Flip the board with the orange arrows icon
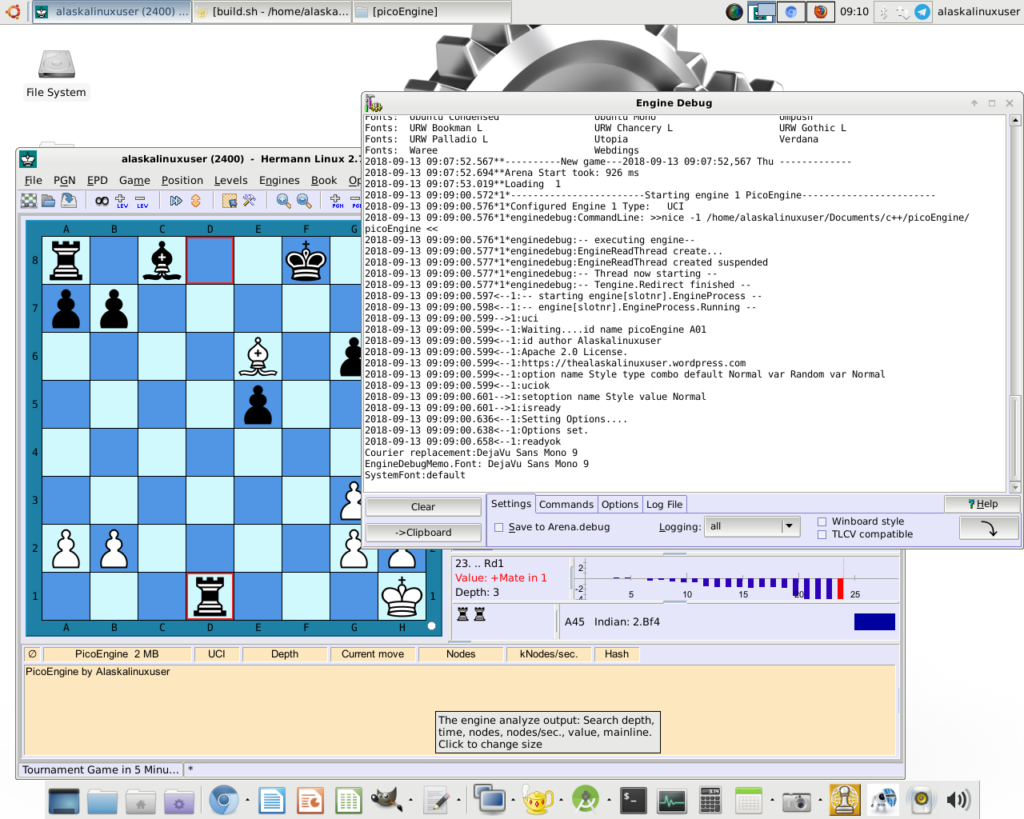This screenshot has height=819, width=1024. click(x=196, y=201)
